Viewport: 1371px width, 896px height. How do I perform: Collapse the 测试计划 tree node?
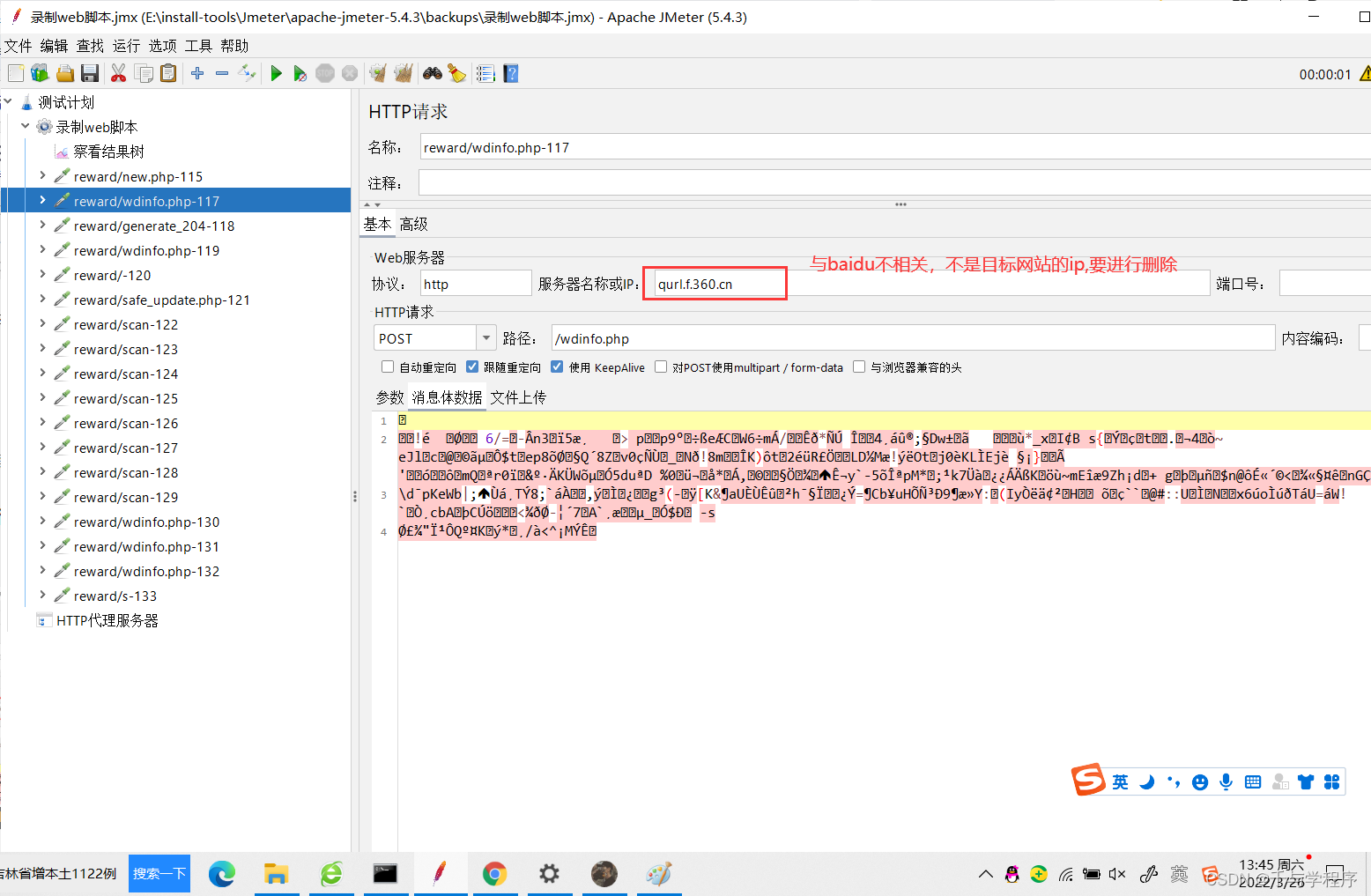click(x=8, y=101)
